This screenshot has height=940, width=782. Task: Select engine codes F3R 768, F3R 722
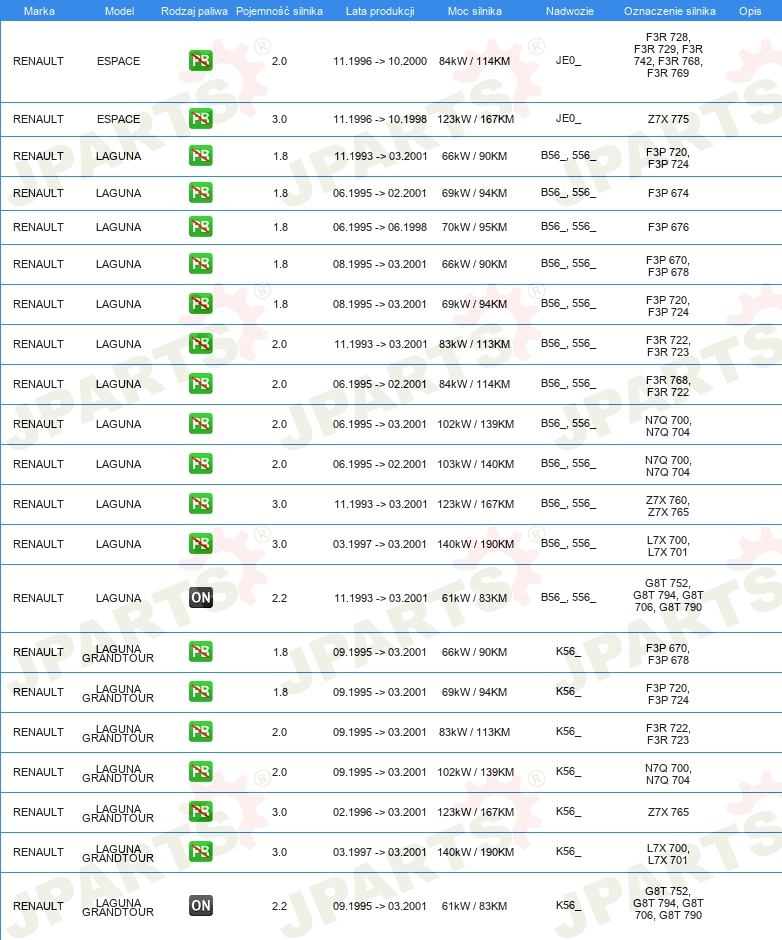click(x=668, y=386)
